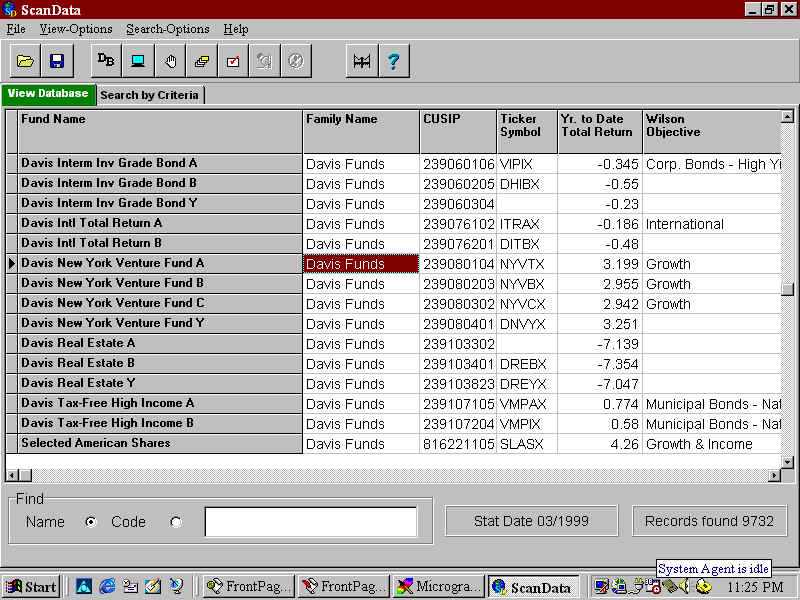Open the Search-Options menu
This screenshot has height=600, width=800.
(167, 29)
